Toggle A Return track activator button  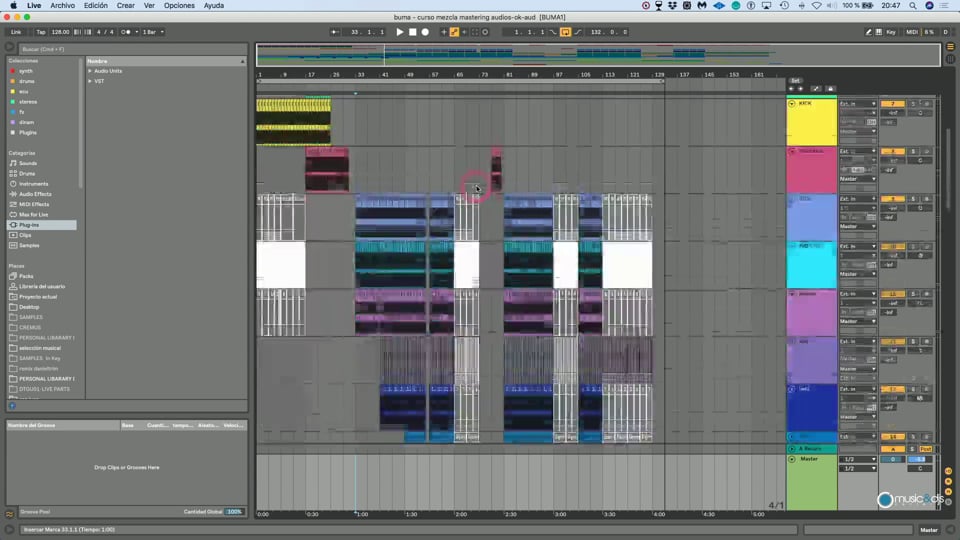coord(893,449)
